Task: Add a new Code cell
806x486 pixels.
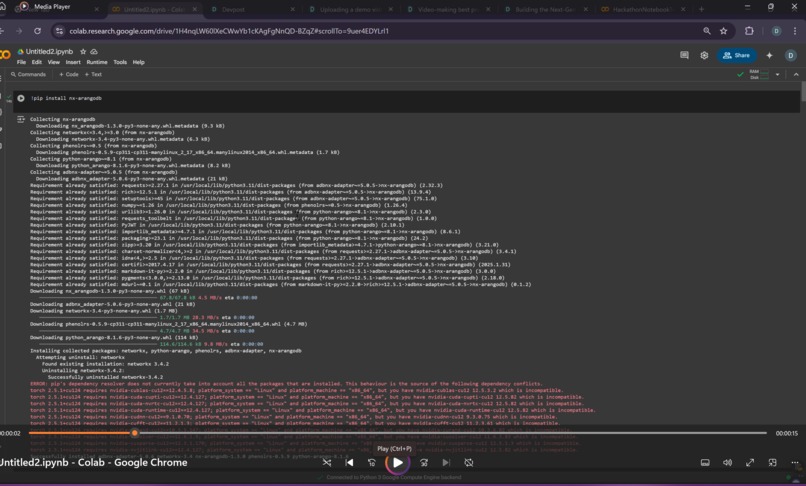Action: pyautogui.click(x=69, y=75)
